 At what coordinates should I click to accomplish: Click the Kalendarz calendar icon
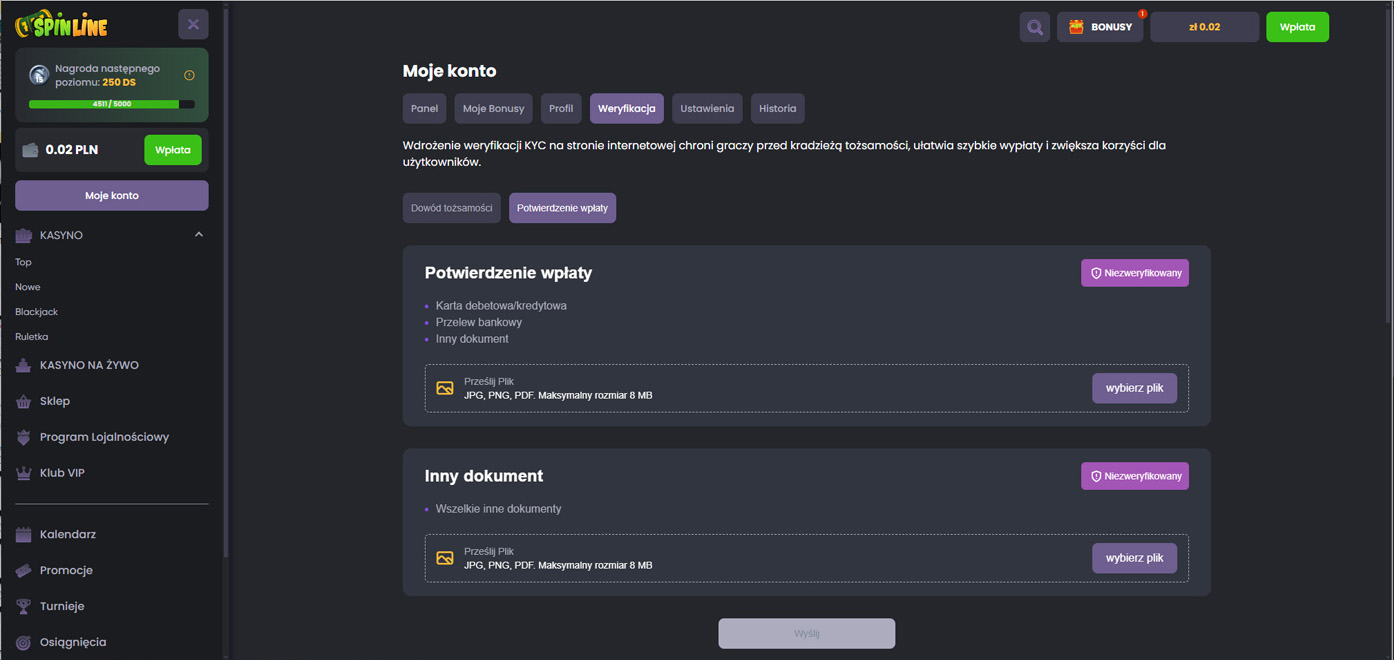[x=24, y=535]
